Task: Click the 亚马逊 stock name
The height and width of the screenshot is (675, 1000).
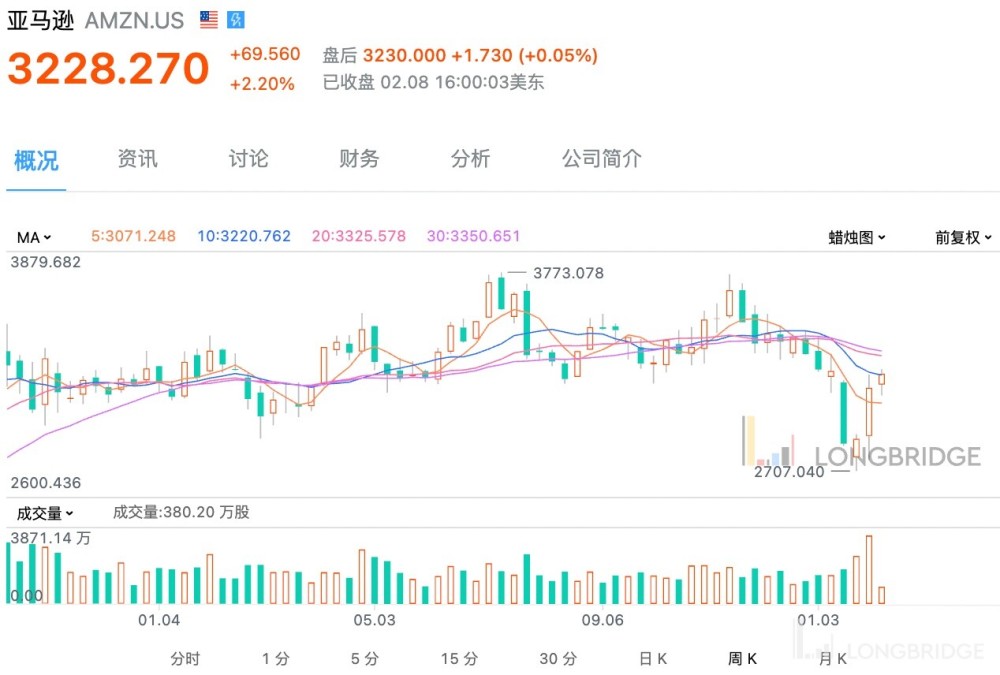Action: 41,20
